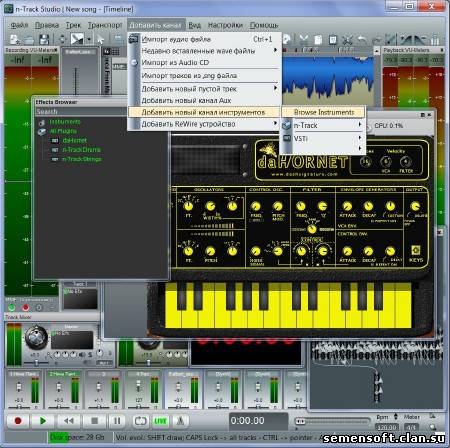Click the 4/4 Meter value
This screenshot has width=450, height=448.
click(x=411, y=427)
